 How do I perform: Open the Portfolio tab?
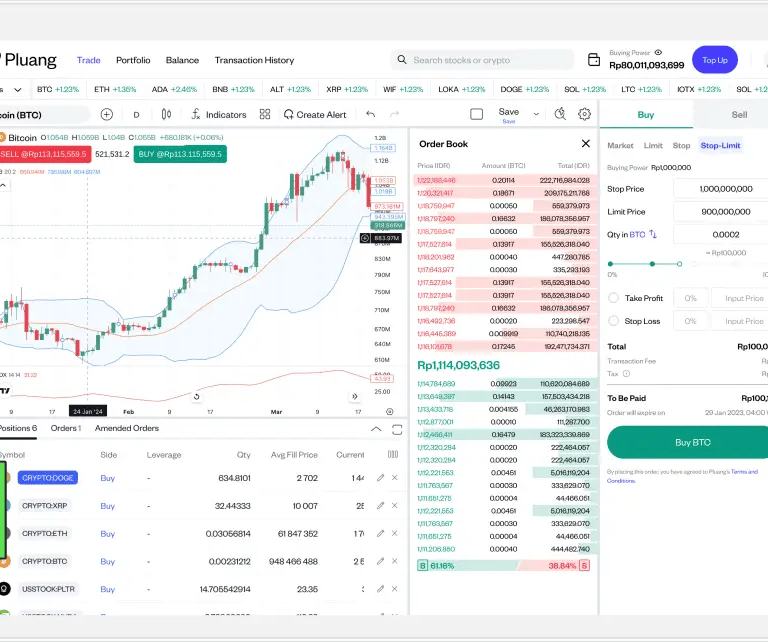pyautogui.click(x=133, y=60)
